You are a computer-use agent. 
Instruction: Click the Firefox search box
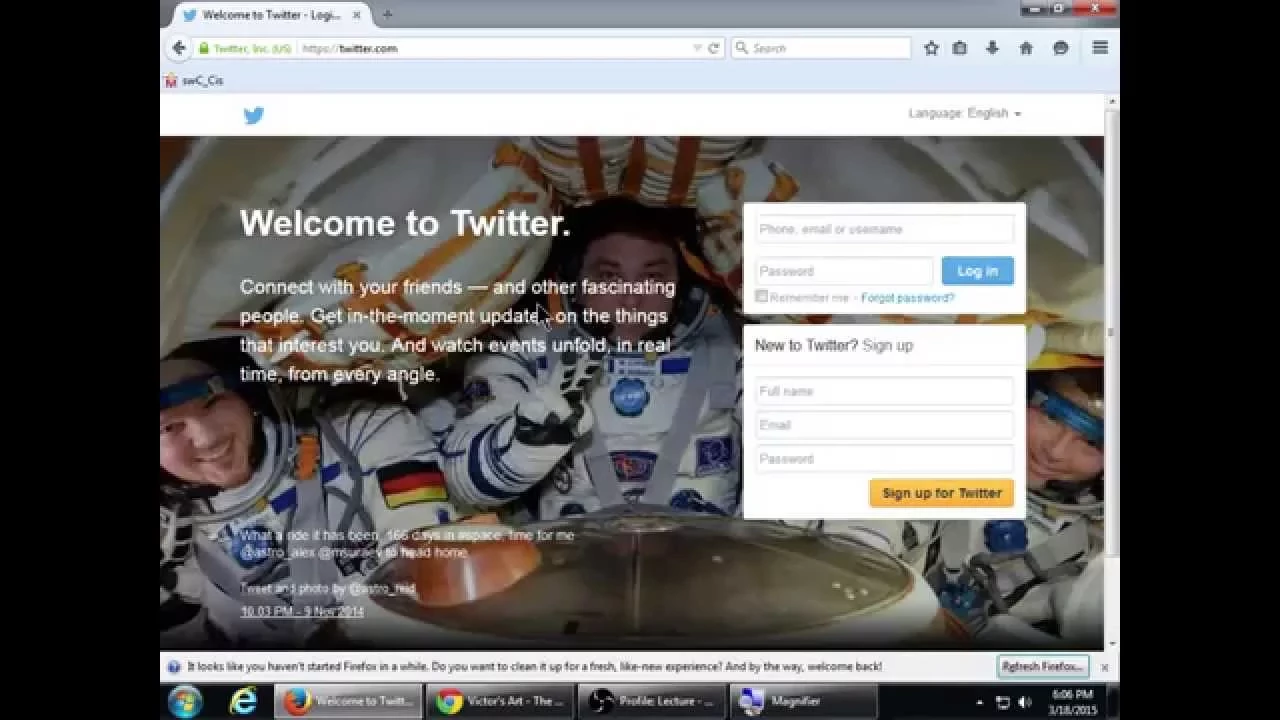click(x=821, y=48)
